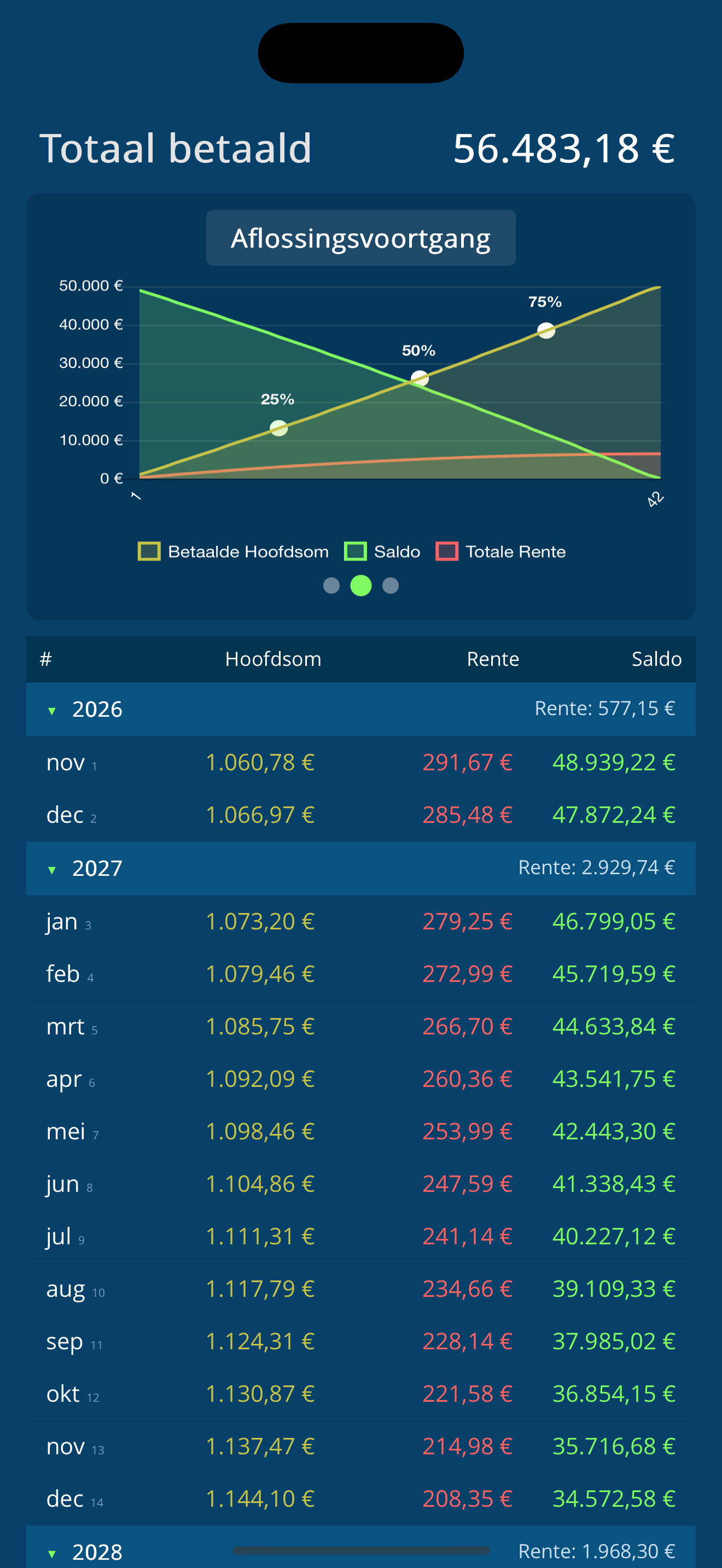The image size is (722, 1568).
Task: Select the dec 2 payment row
Action: click(360, 816)
